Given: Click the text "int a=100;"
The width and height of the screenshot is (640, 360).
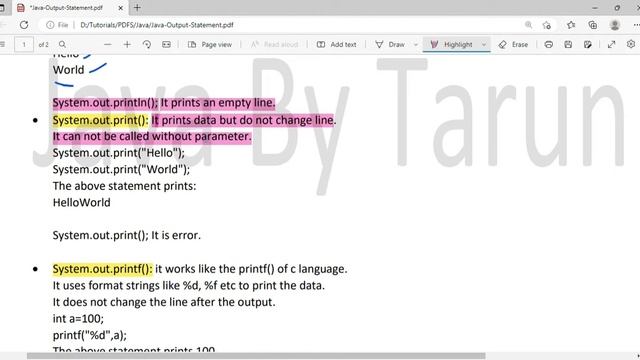Looking at the screenshot, I should coord(78,318).
